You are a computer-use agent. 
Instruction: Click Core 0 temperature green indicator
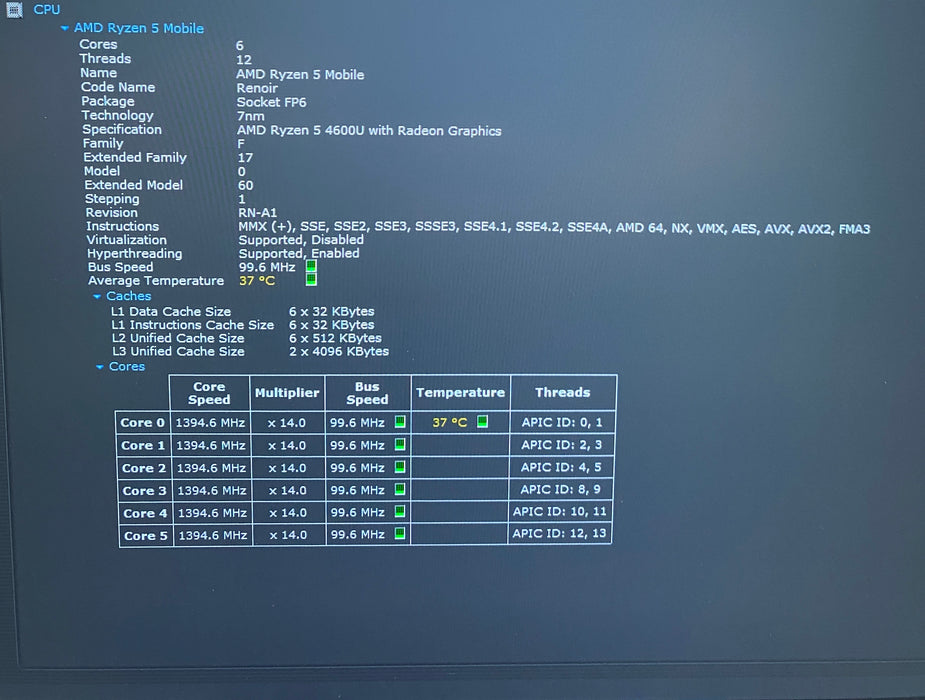(x=482, y=421)
